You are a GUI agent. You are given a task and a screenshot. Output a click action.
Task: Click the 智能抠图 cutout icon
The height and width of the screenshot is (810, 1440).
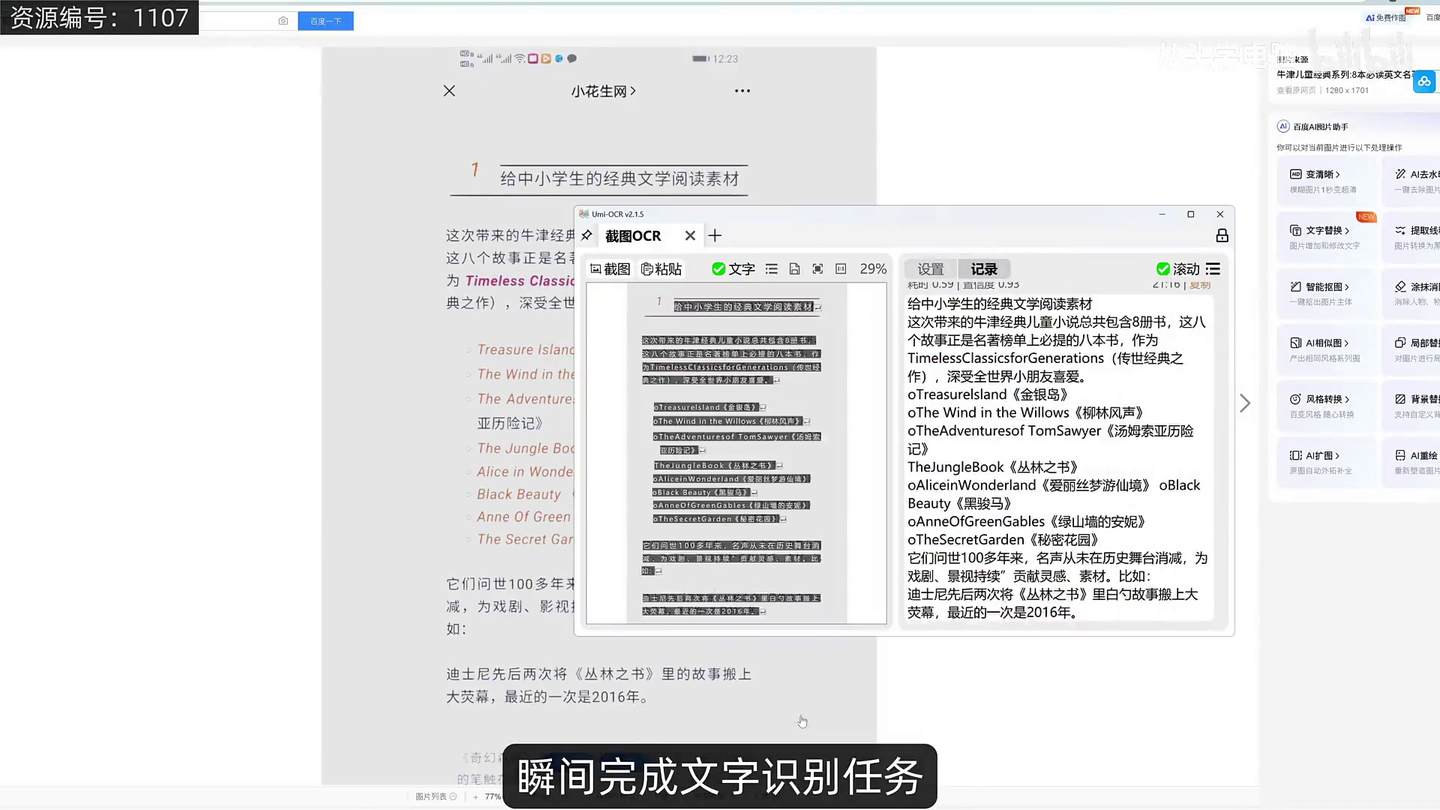coord(1295,286)
